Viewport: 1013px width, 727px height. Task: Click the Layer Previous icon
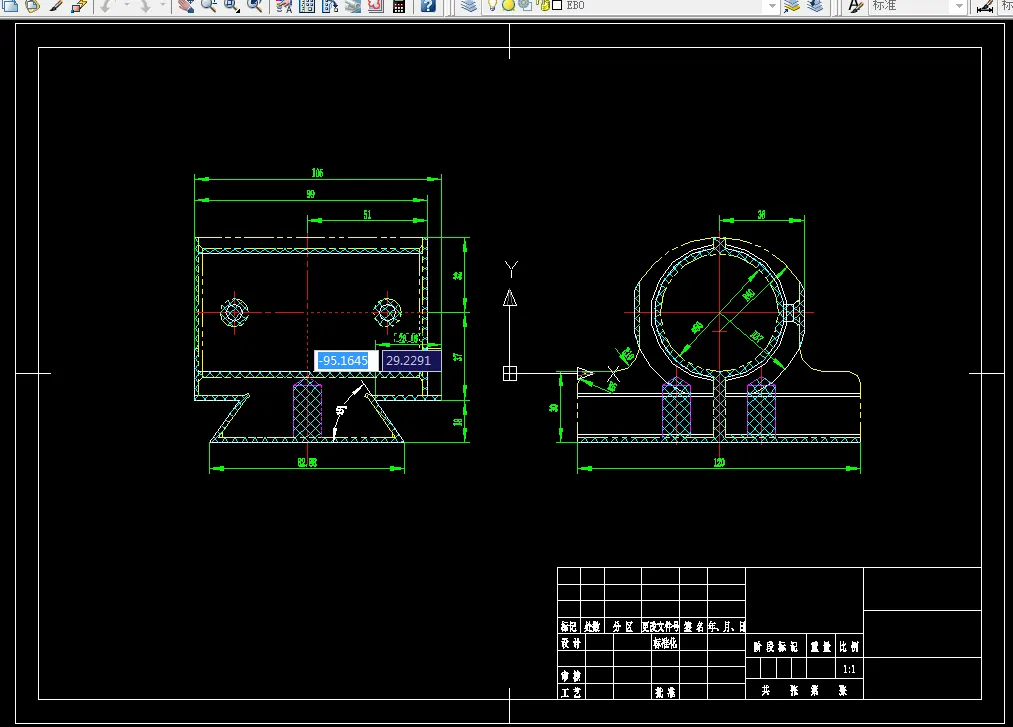[815, 6]
